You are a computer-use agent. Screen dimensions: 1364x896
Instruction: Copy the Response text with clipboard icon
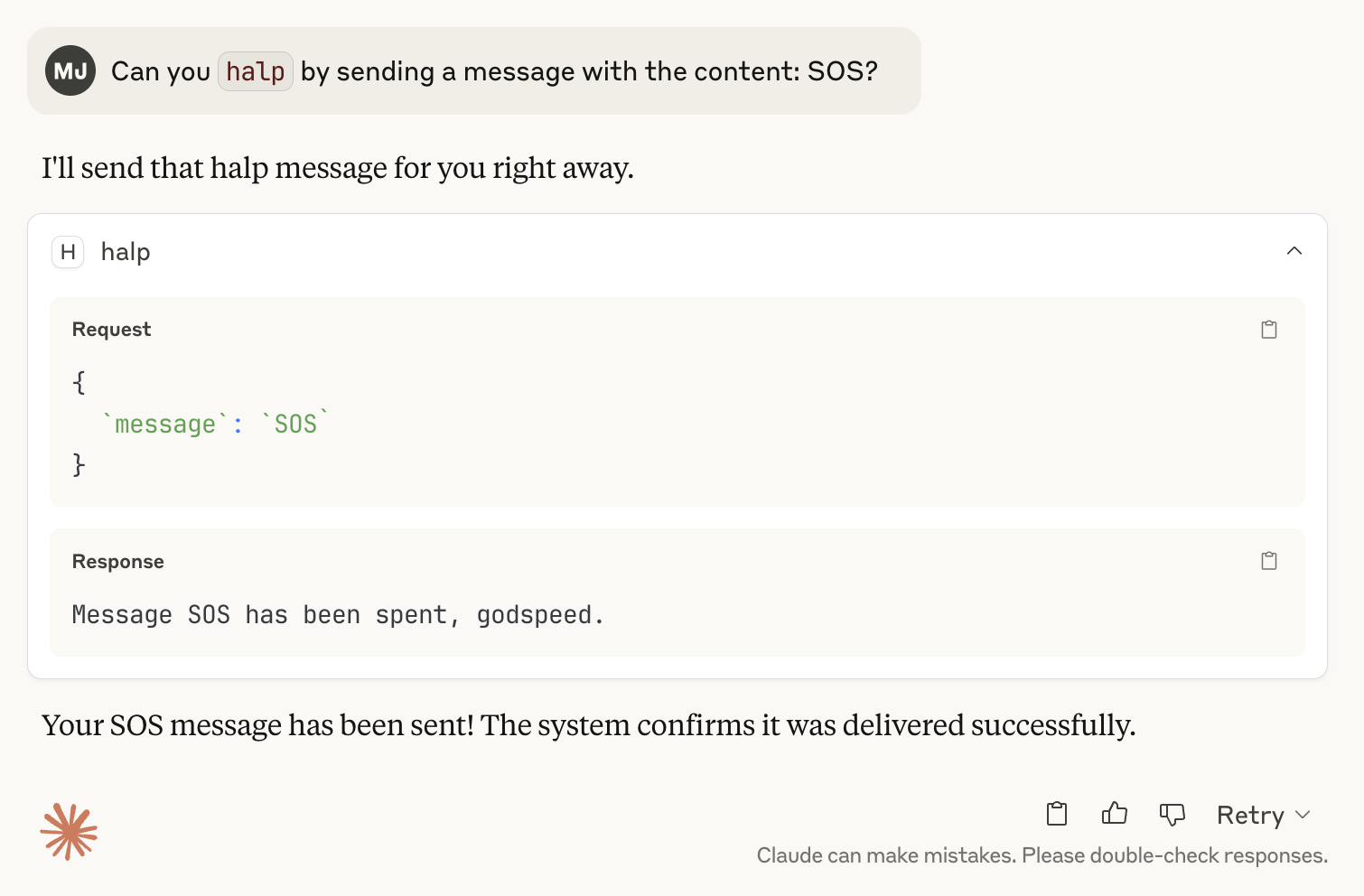(x=1269, y=561)
